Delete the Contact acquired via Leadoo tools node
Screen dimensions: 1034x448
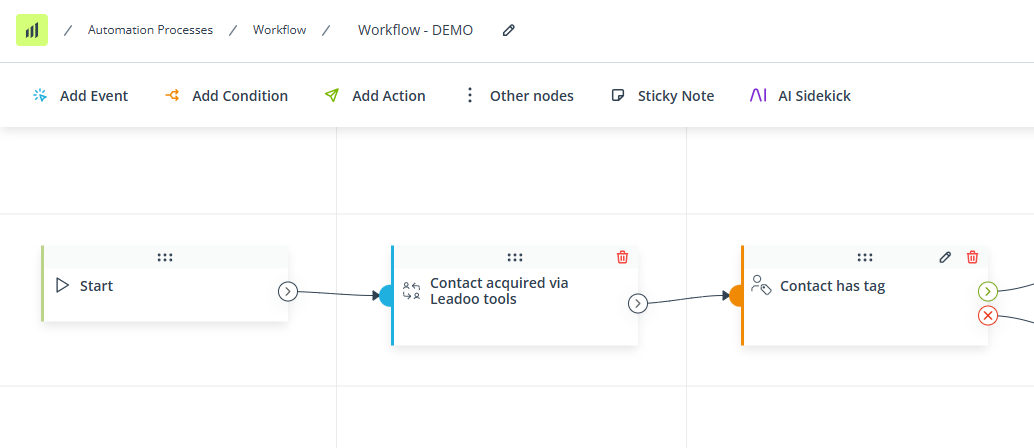click(622, 257)
